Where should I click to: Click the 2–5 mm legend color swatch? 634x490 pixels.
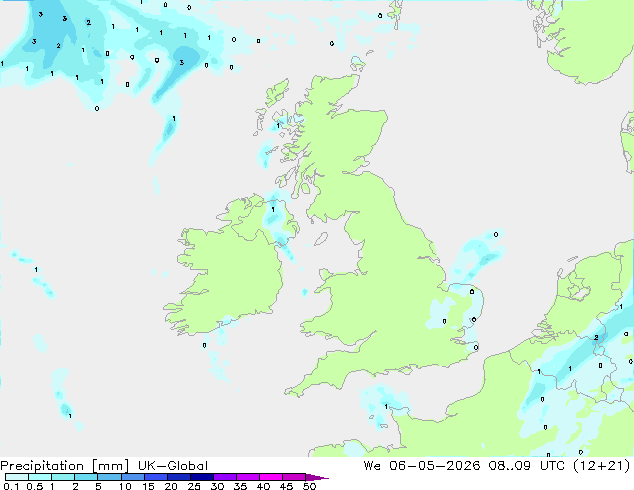pyautogui.click(x=86, y=477)
